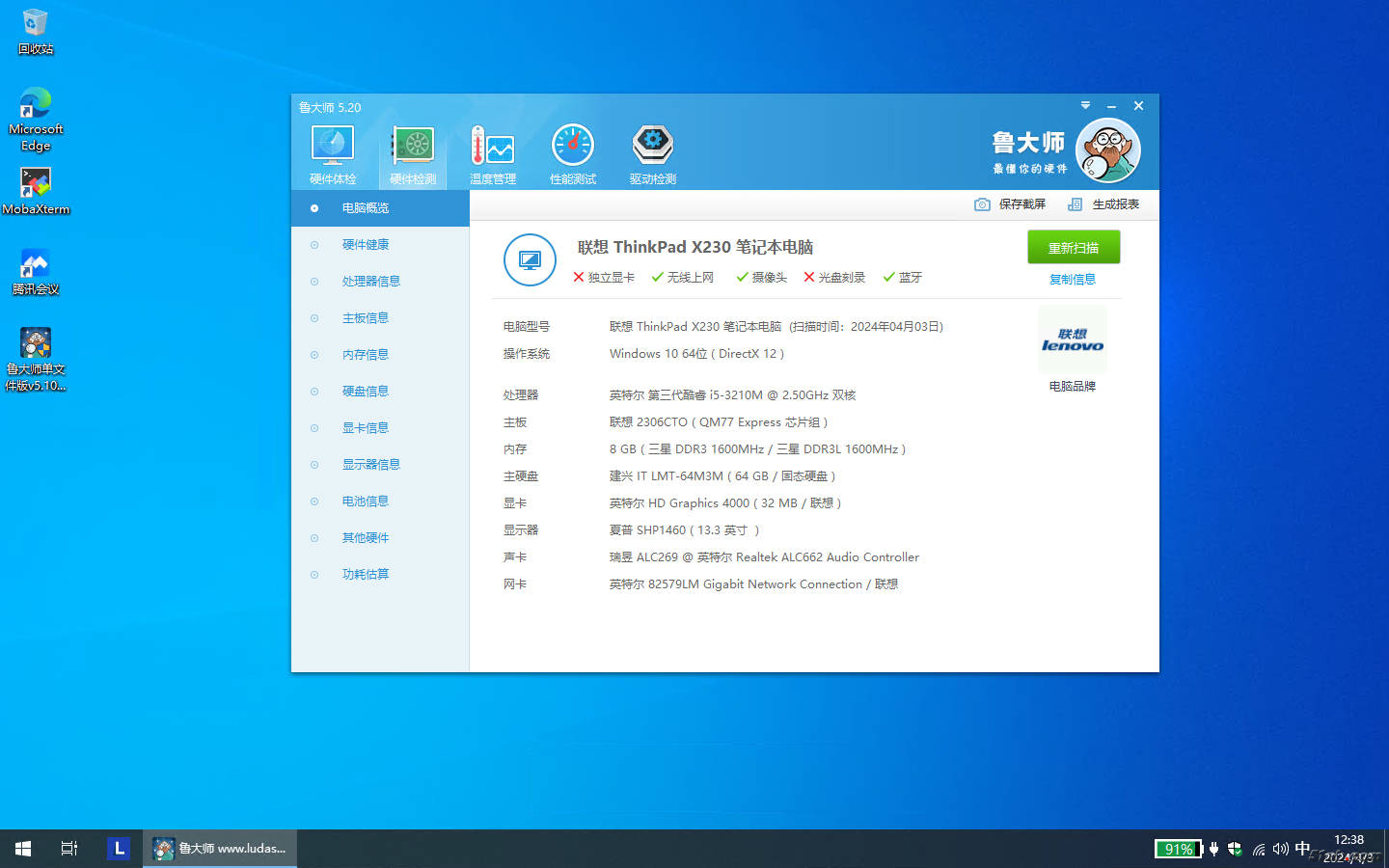Select the 硬件检测 hardware detection icon
The image size is (1389, 868).
[413, 147]
